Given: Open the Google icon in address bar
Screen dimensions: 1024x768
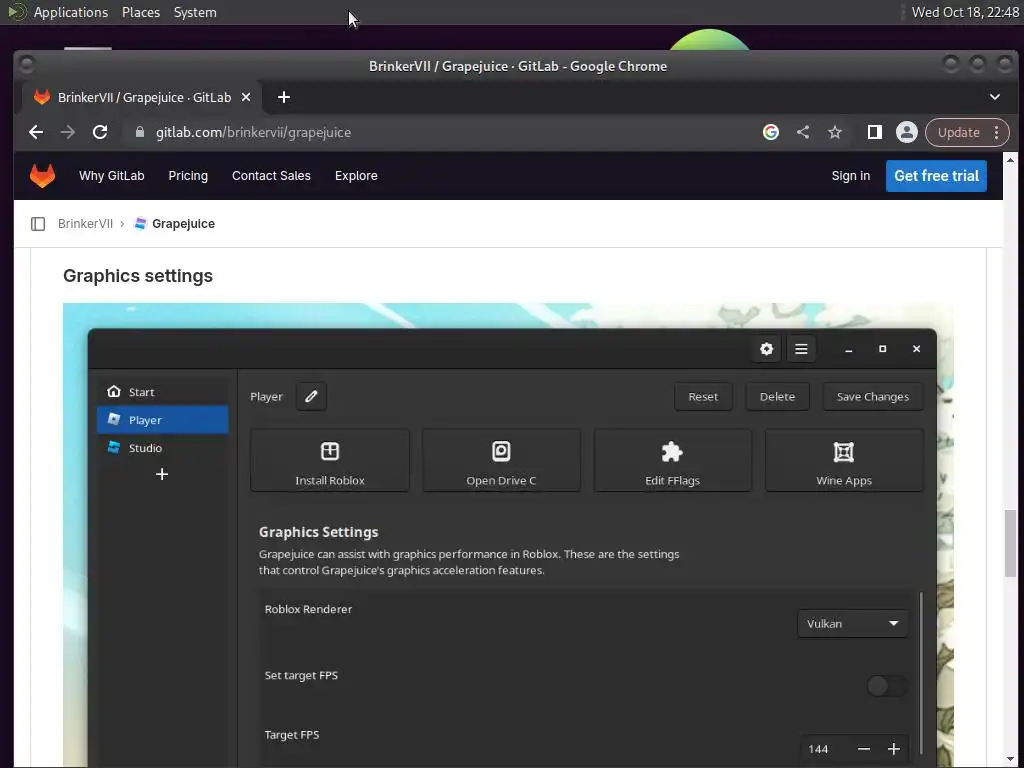Looking at the screenshot, I should pos(771,133).
